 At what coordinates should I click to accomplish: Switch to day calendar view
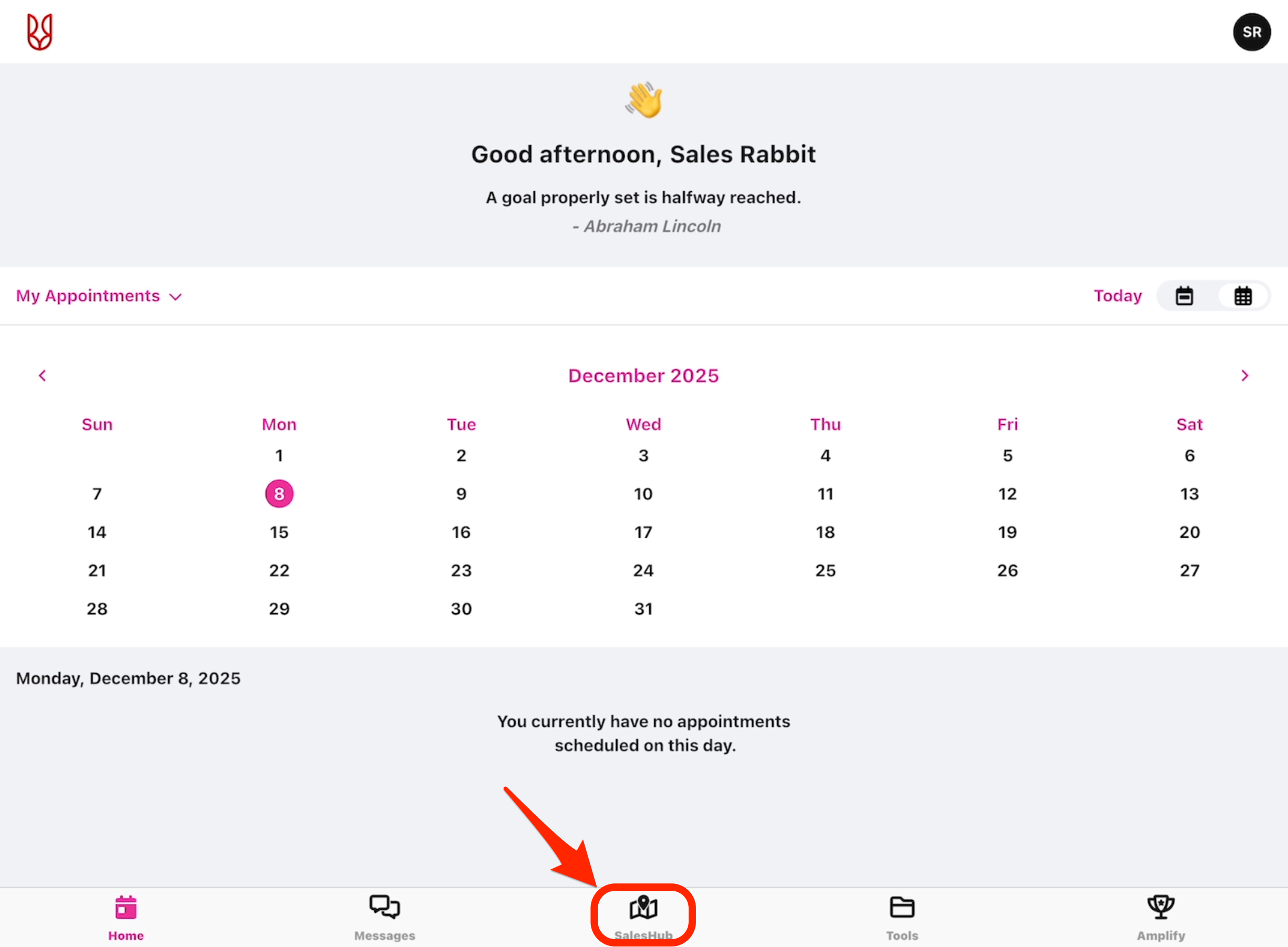[1184, 296]
